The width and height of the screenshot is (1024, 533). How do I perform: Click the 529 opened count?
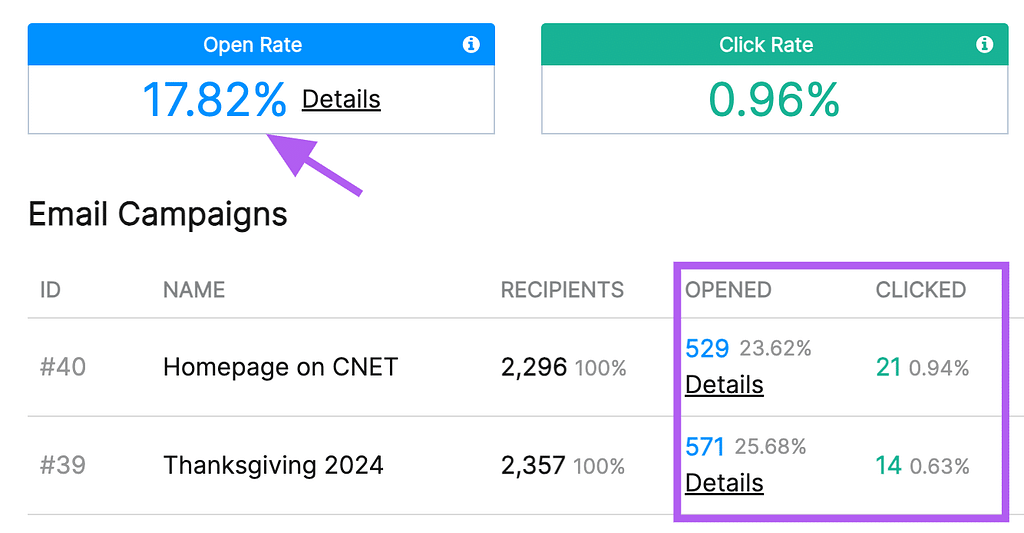(707, 349)
